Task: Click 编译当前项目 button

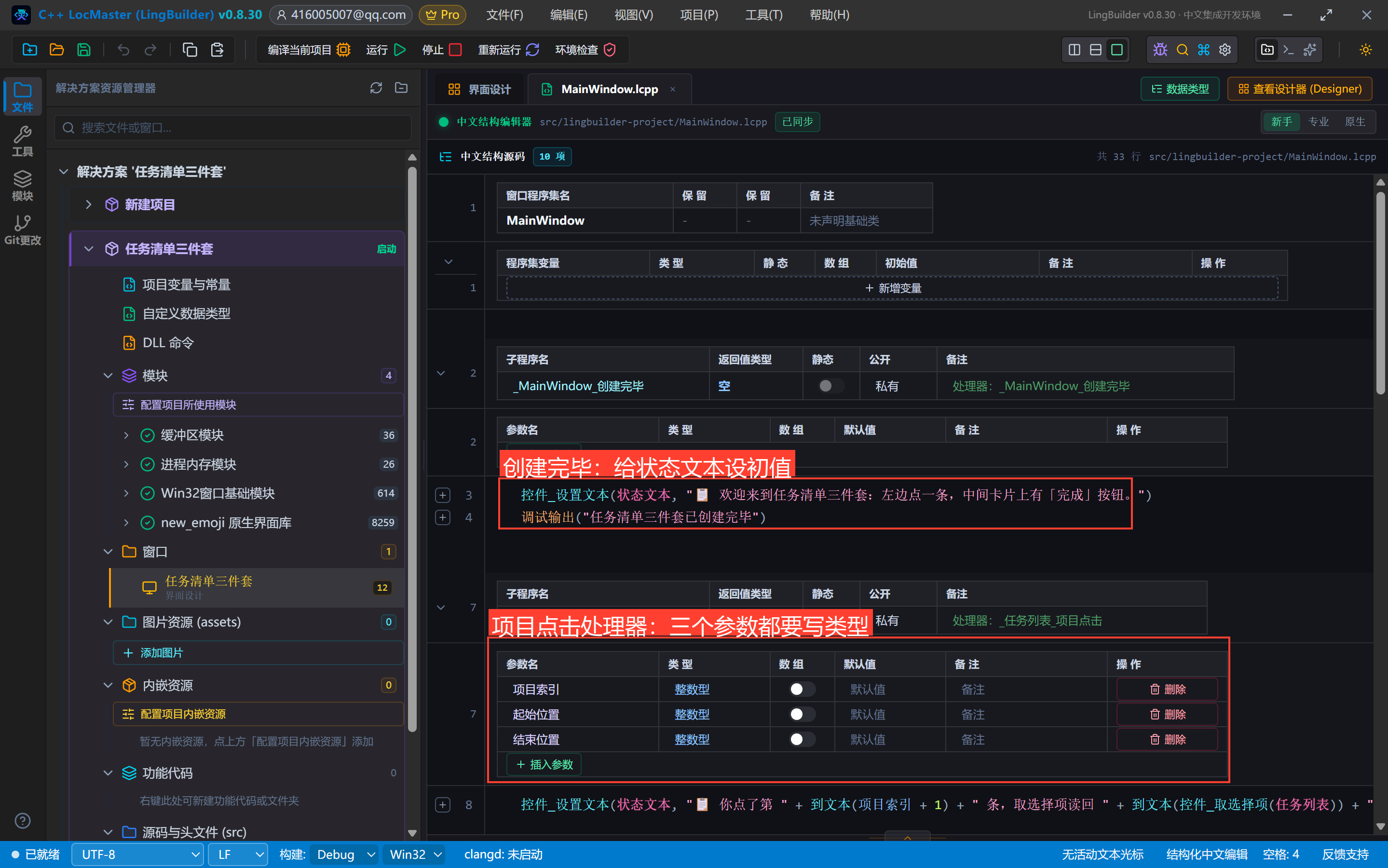Action: [x=309, y=50]
